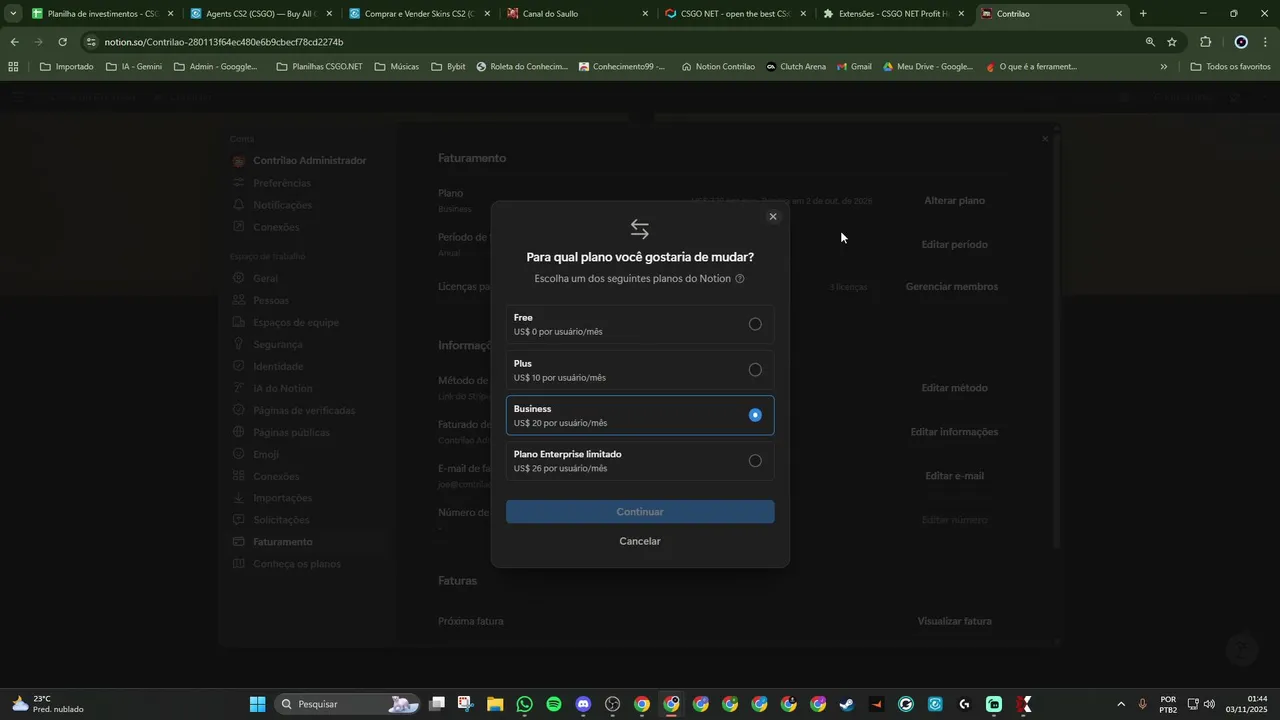Open Notion Contrilao bookmark

point(718,67)
